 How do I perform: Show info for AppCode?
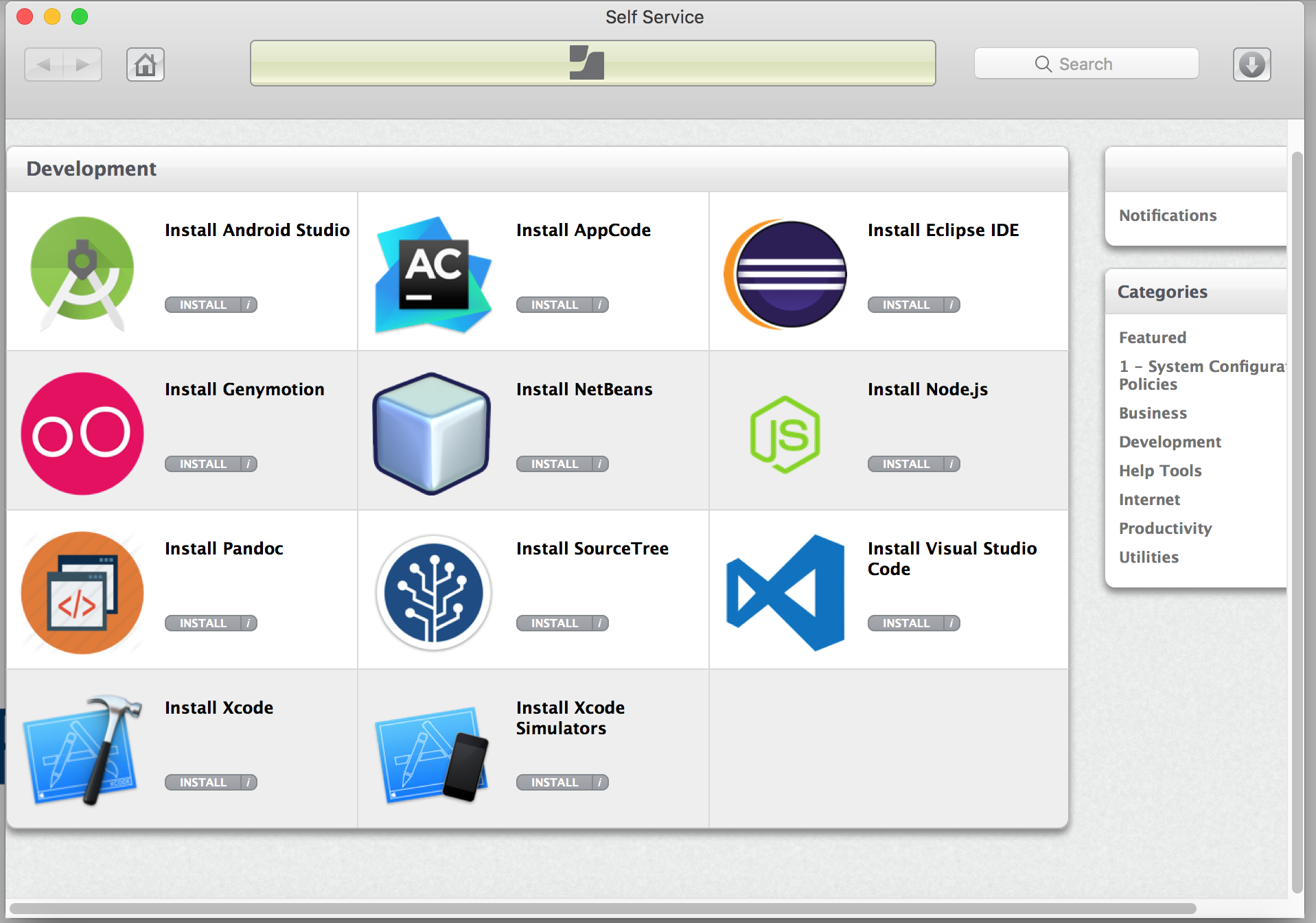600,305
